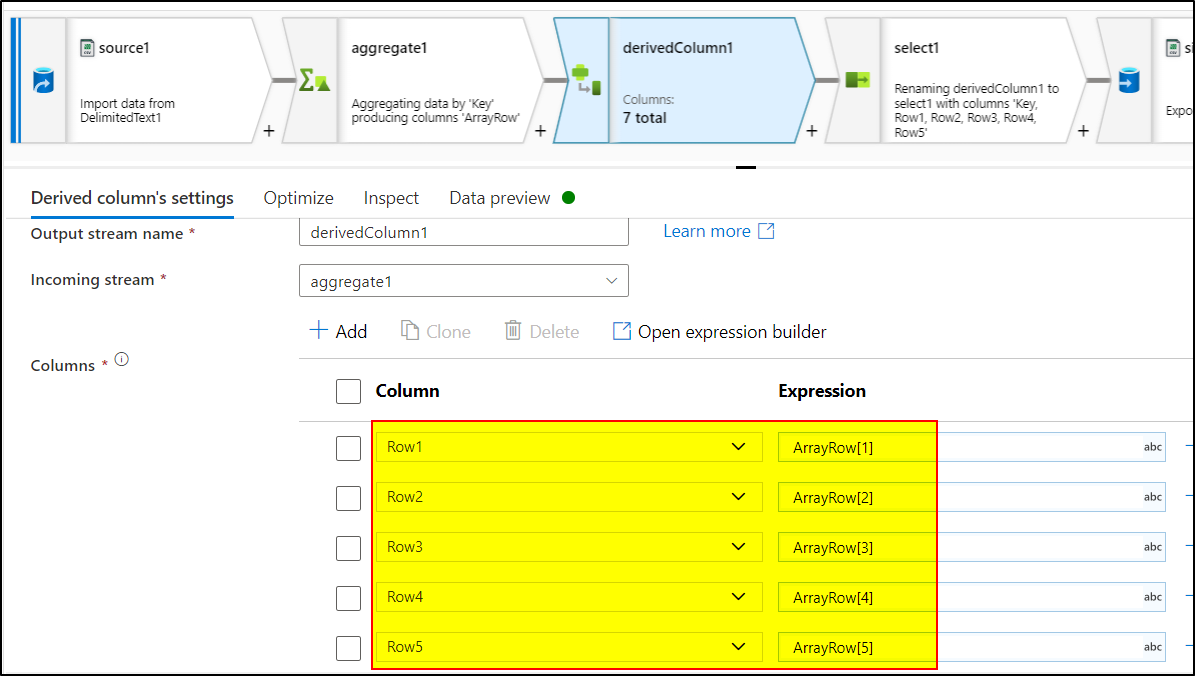1195x676 pixels.
Task: Click plus icon after select1 node
Action: pos(1083,131)
